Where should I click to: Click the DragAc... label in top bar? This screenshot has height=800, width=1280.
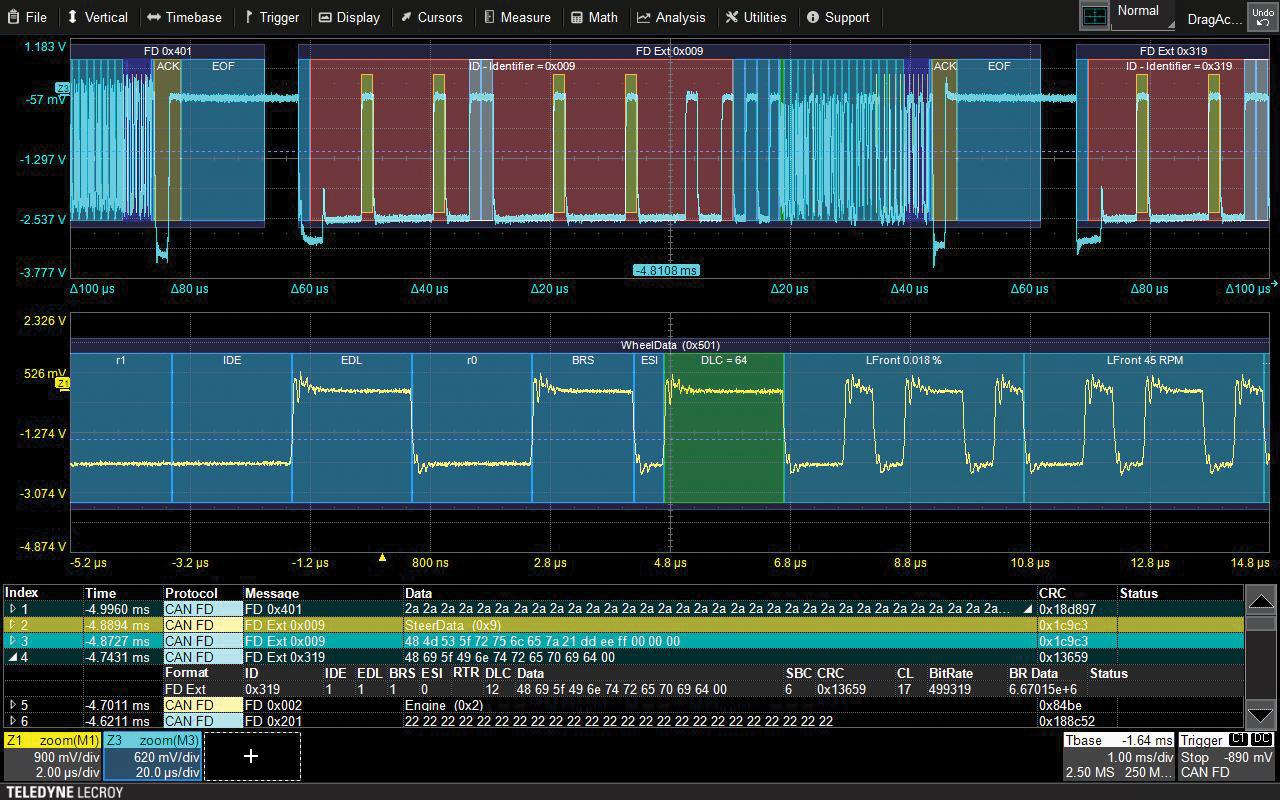tap(1214, 19)
